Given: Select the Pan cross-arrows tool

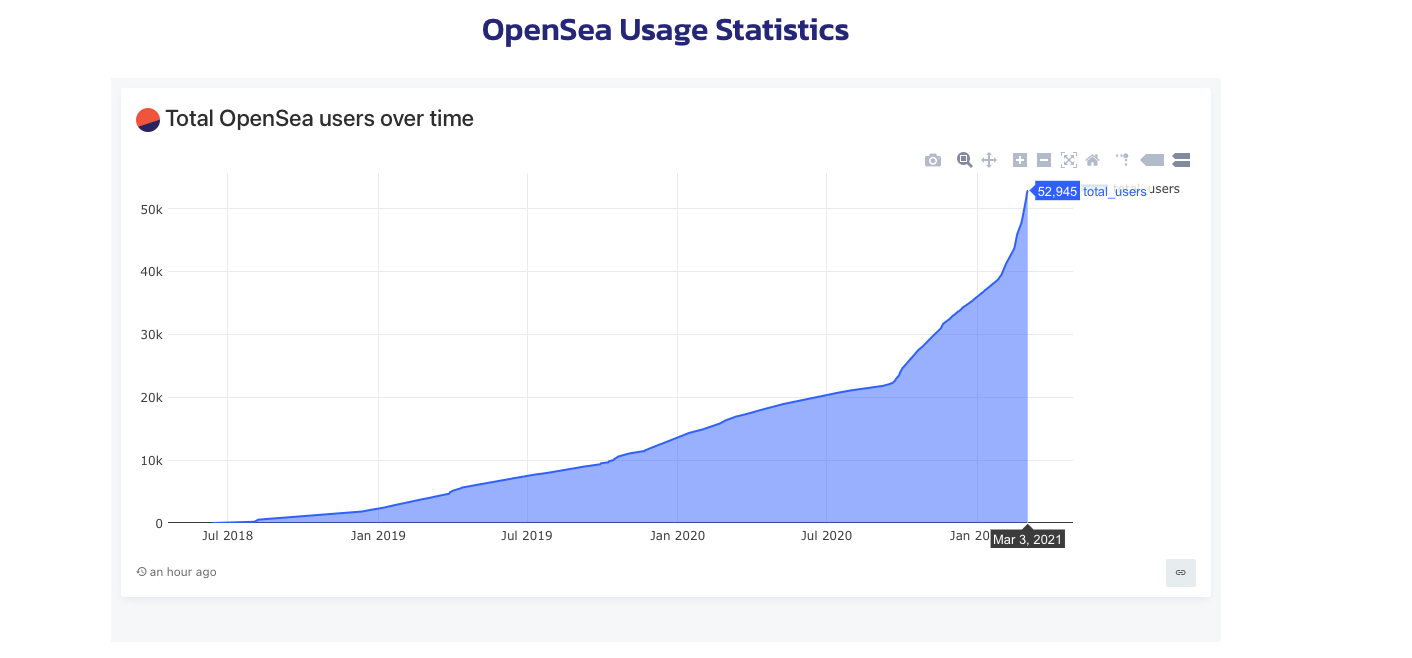Looking at the screenshot, I should point(989,160).
